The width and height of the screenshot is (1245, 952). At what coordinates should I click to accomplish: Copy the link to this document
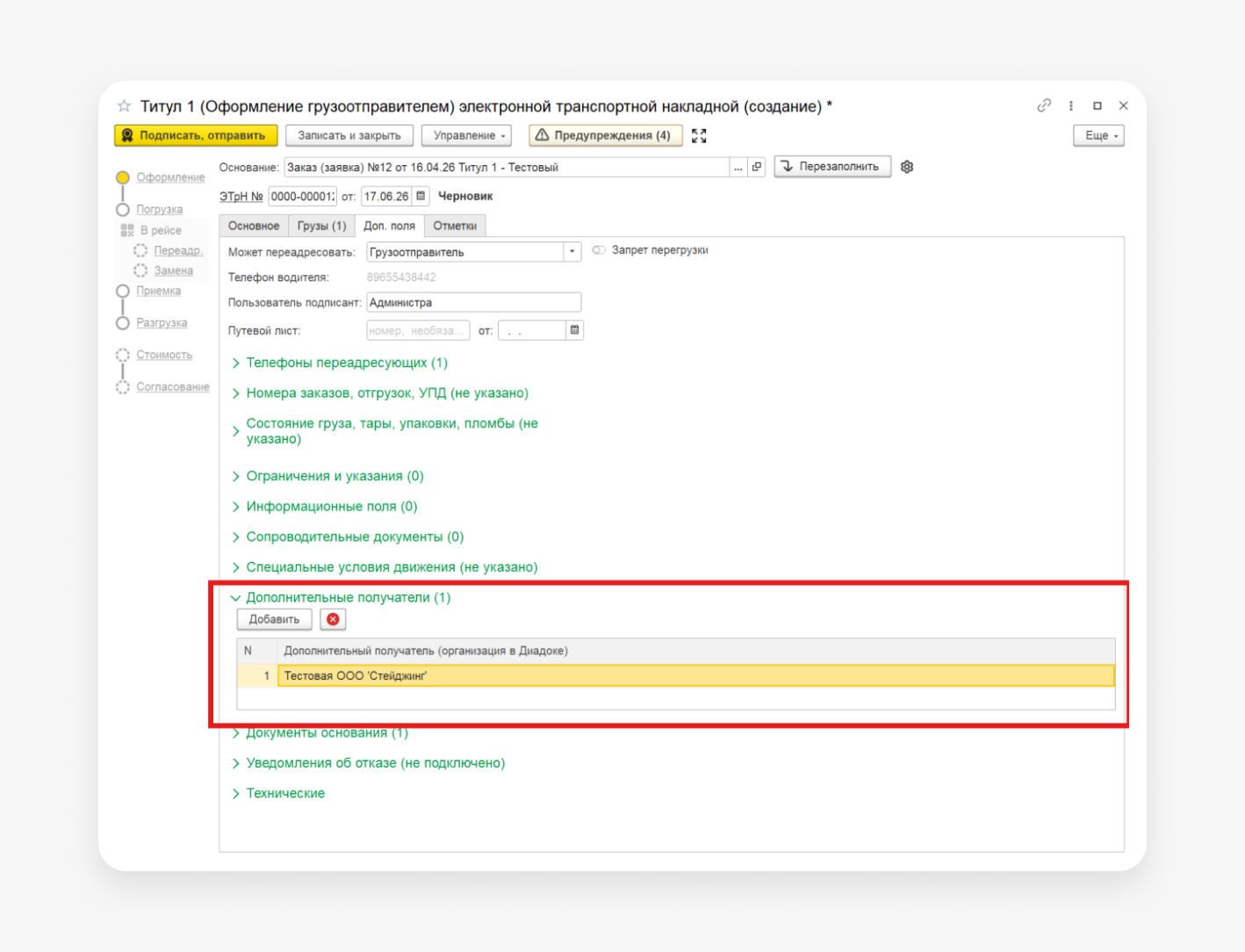pos(1044,105)
